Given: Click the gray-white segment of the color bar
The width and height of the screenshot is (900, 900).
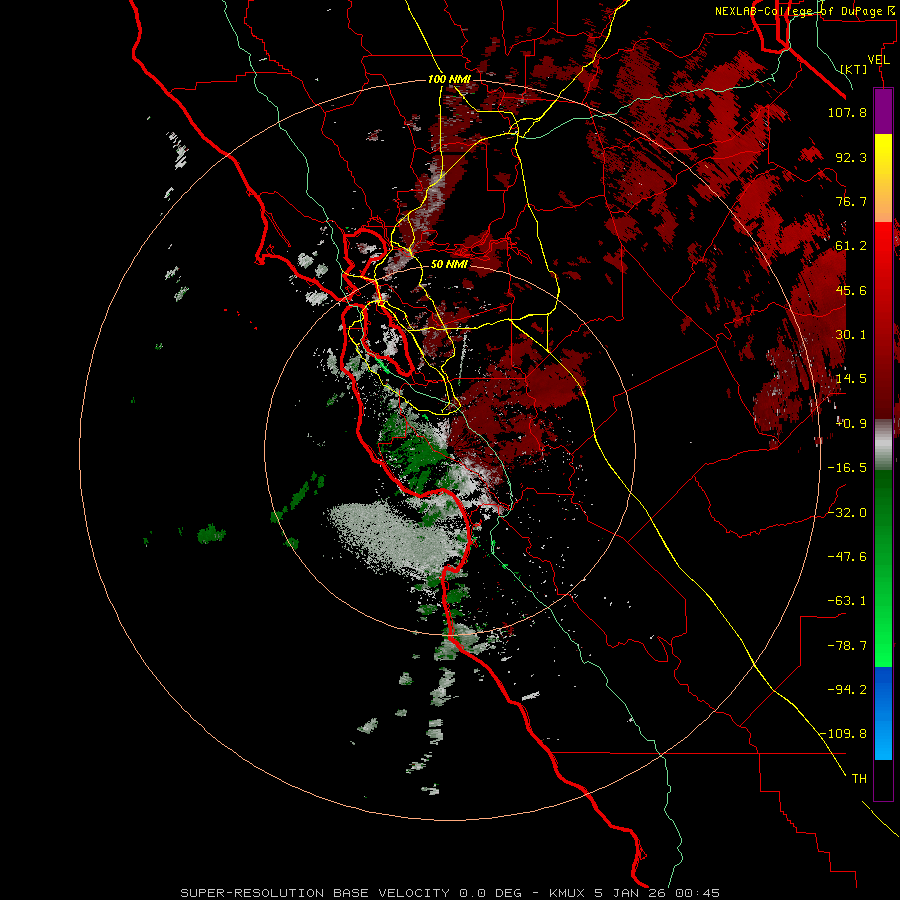Looking at the screenshot, I should click(883, 444).
